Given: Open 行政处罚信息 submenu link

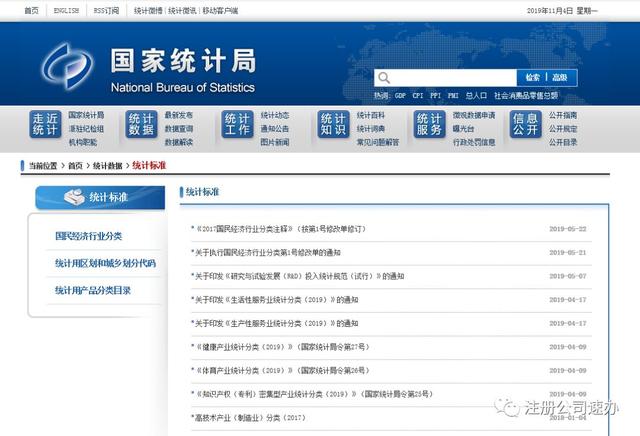Looking at the screenshot, I should 474,142.
